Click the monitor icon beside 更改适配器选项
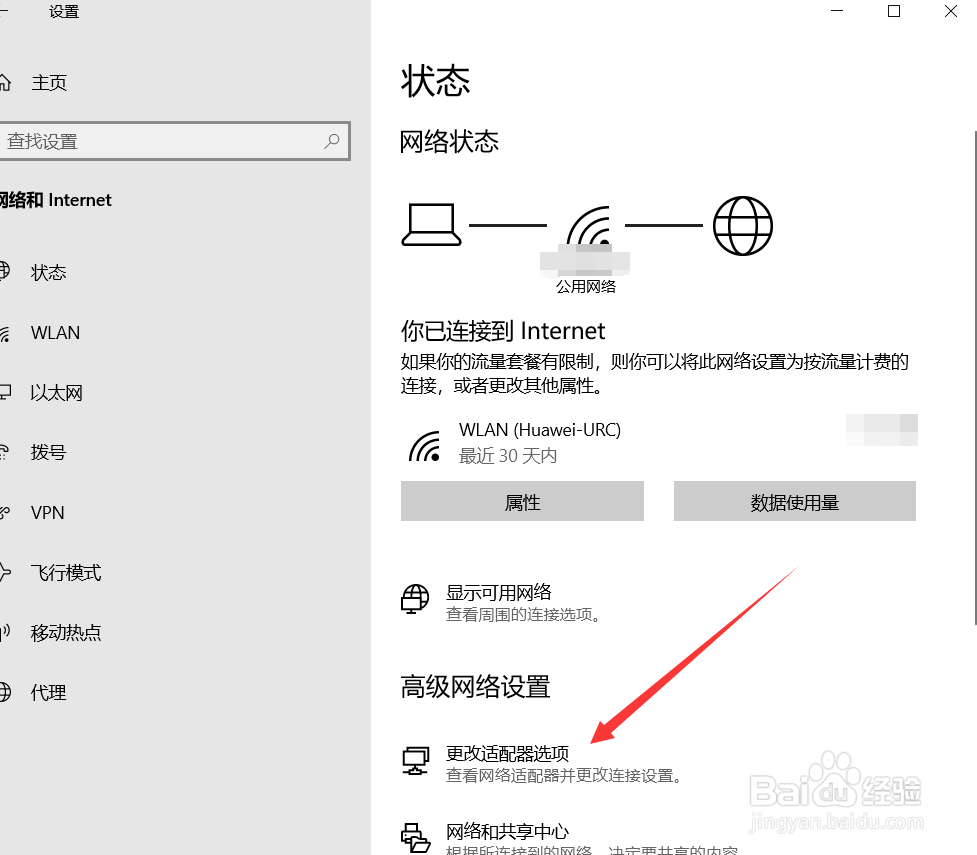This screenshot has height=855, width=977. 414,760
